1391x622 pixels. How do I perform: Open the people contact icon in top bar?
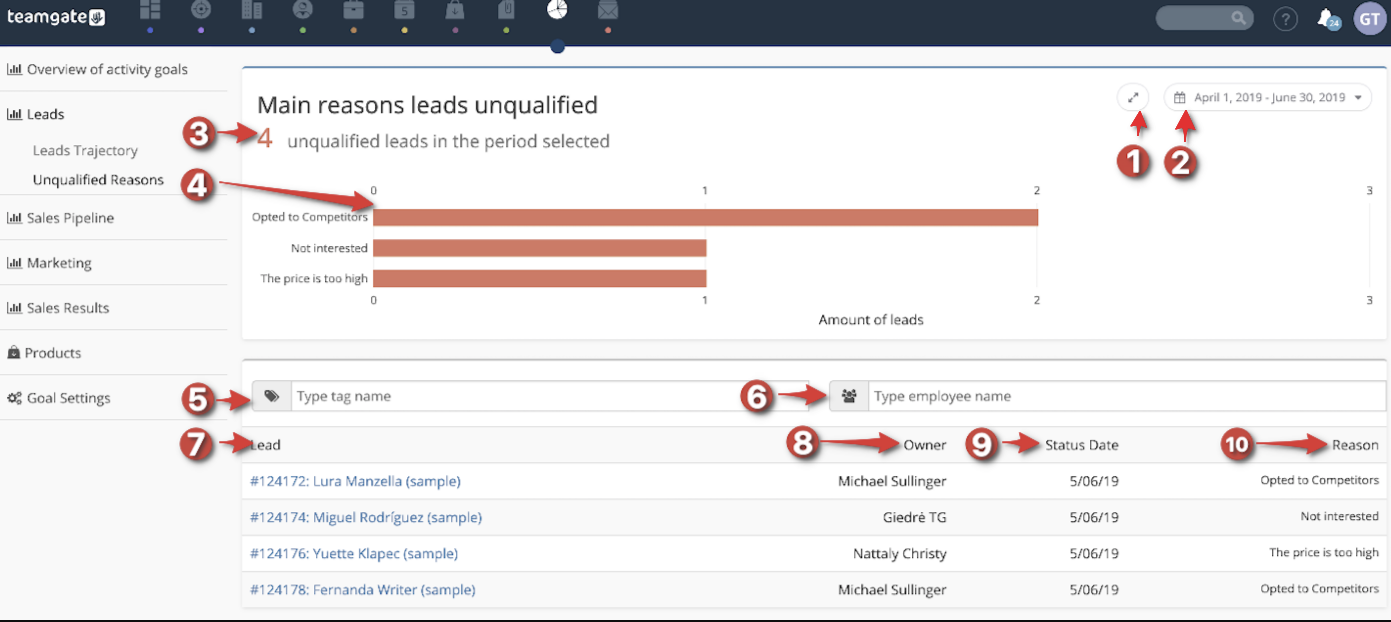[303, 10]
